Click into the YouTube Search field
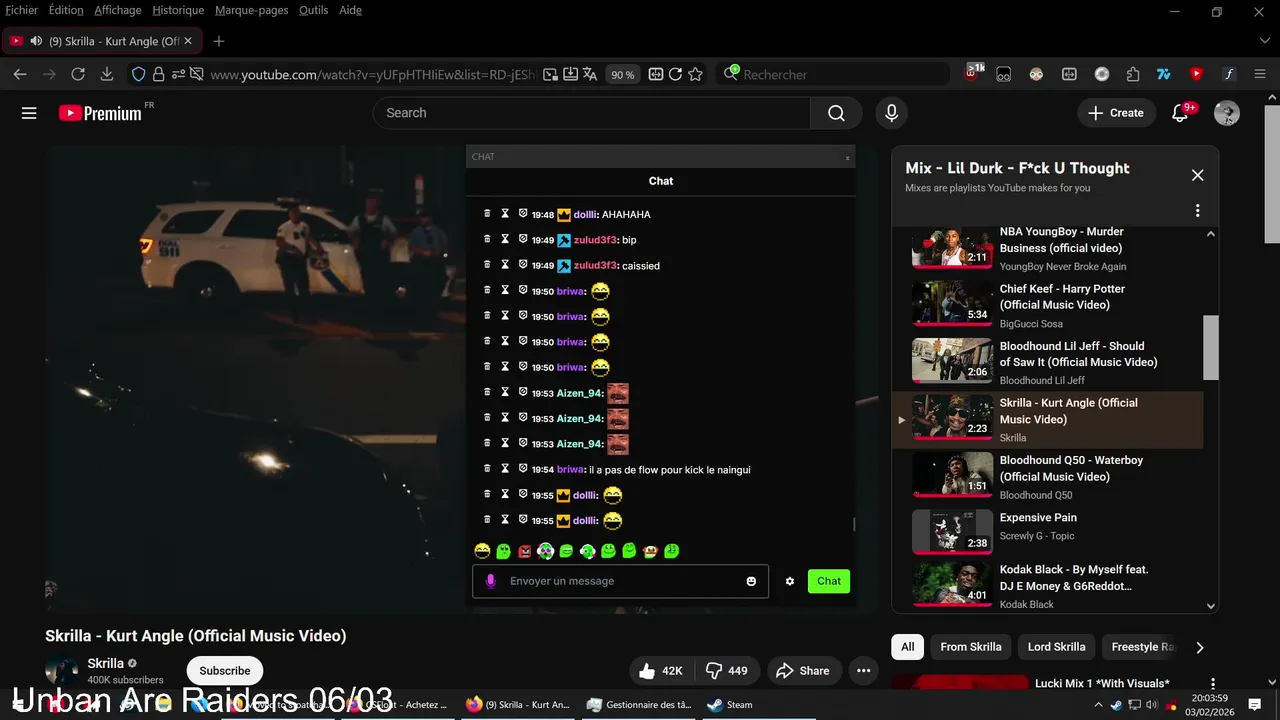Screen dimensions: 1280x720 pyautogui.click(x=592, y=113)
